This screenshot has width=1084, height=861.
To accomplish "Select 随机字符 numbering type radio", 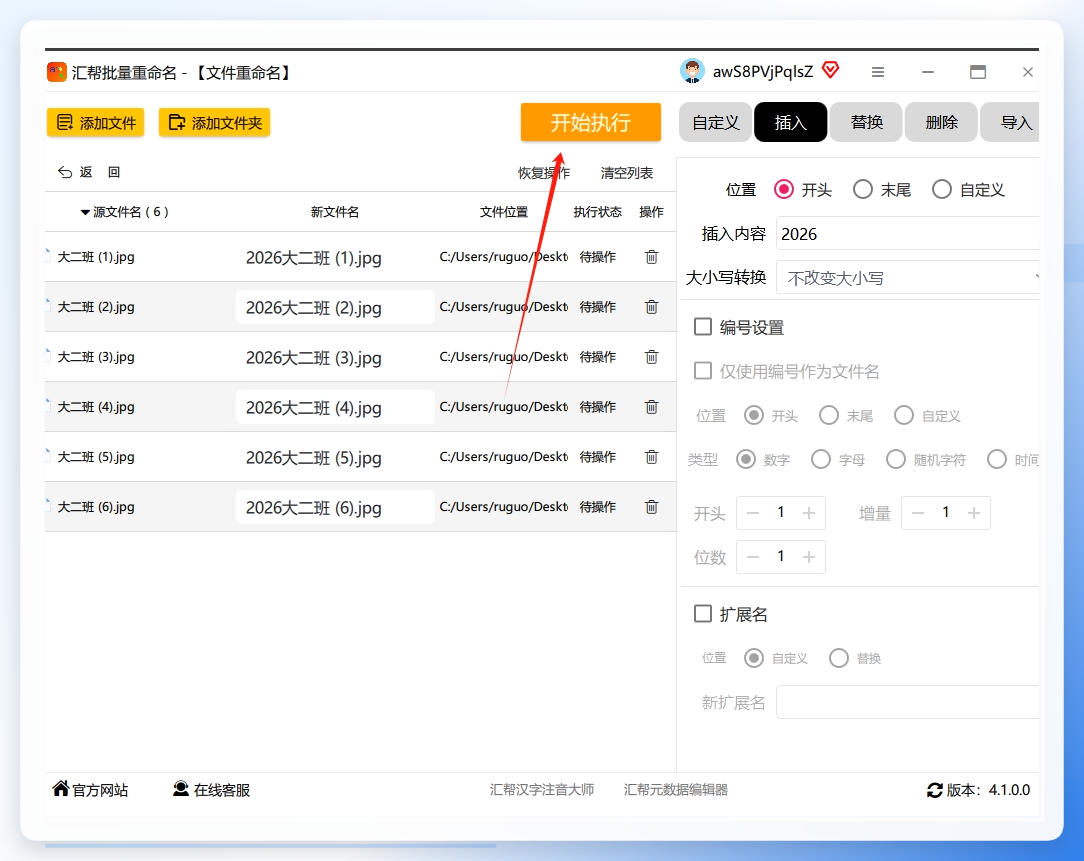I will (896, 459).
